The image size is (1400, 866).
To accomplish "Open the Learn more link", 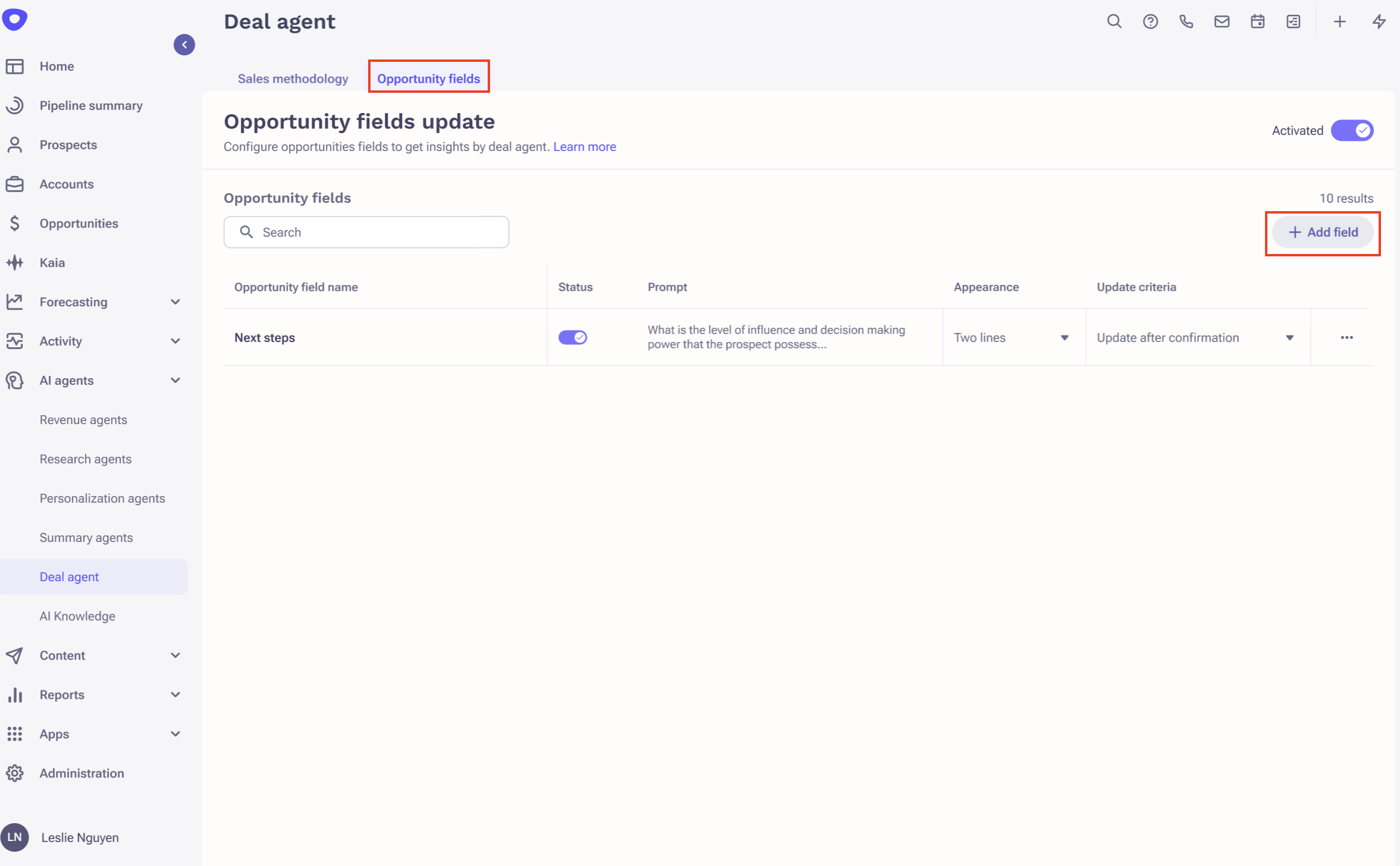I will [x=584, y=147].
